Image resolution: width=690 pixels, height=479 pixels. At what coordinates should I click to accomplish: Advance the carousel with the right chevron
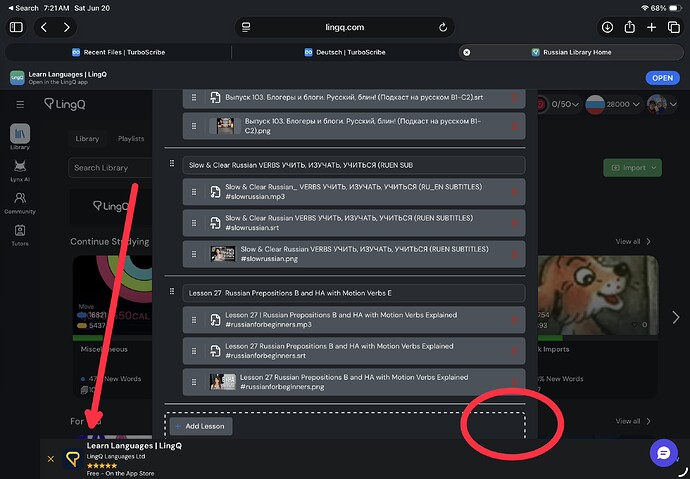pyautogui.click(x=676, y=317)
